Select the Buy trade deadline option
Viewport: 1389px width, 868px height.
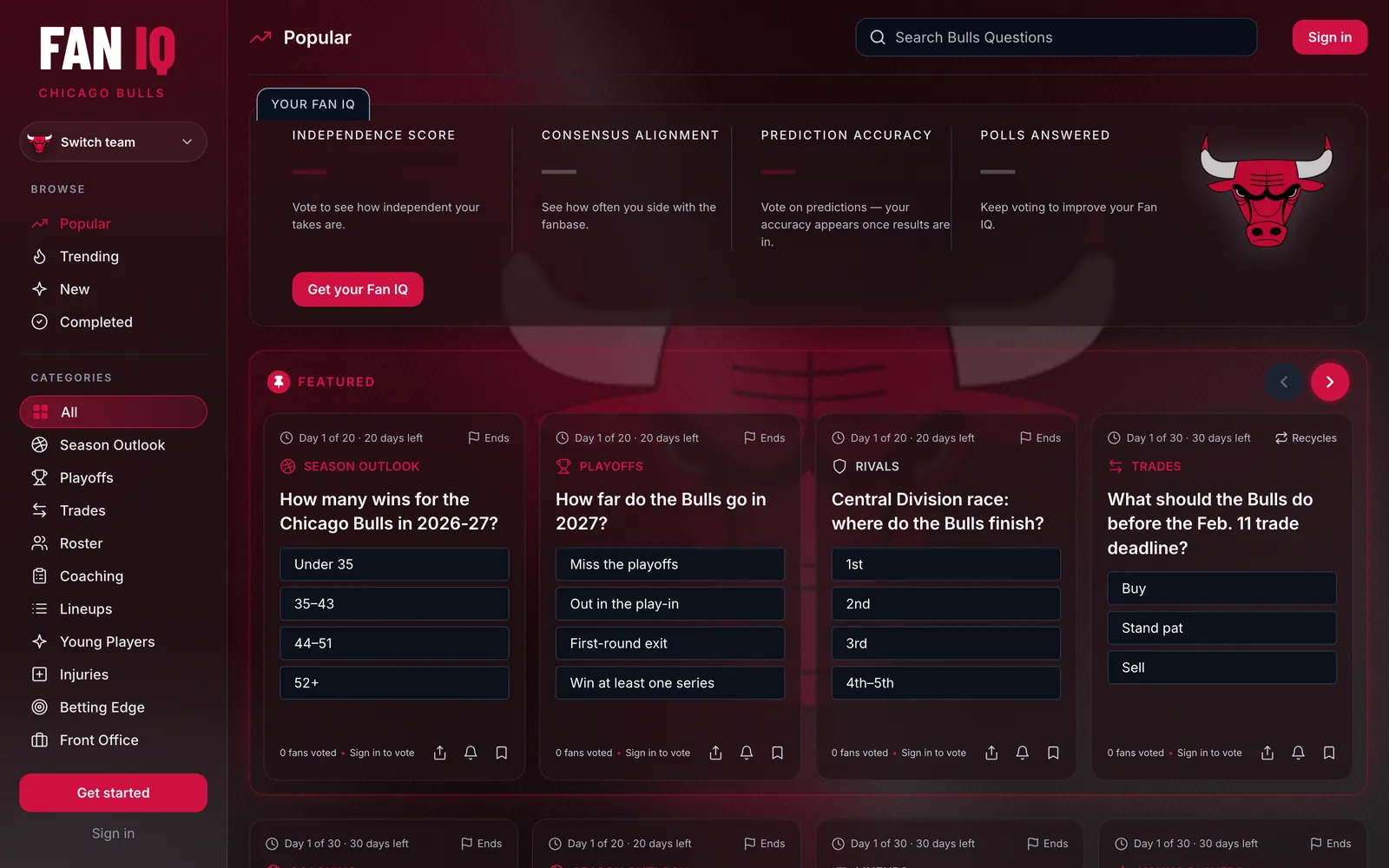[1221, 589]
